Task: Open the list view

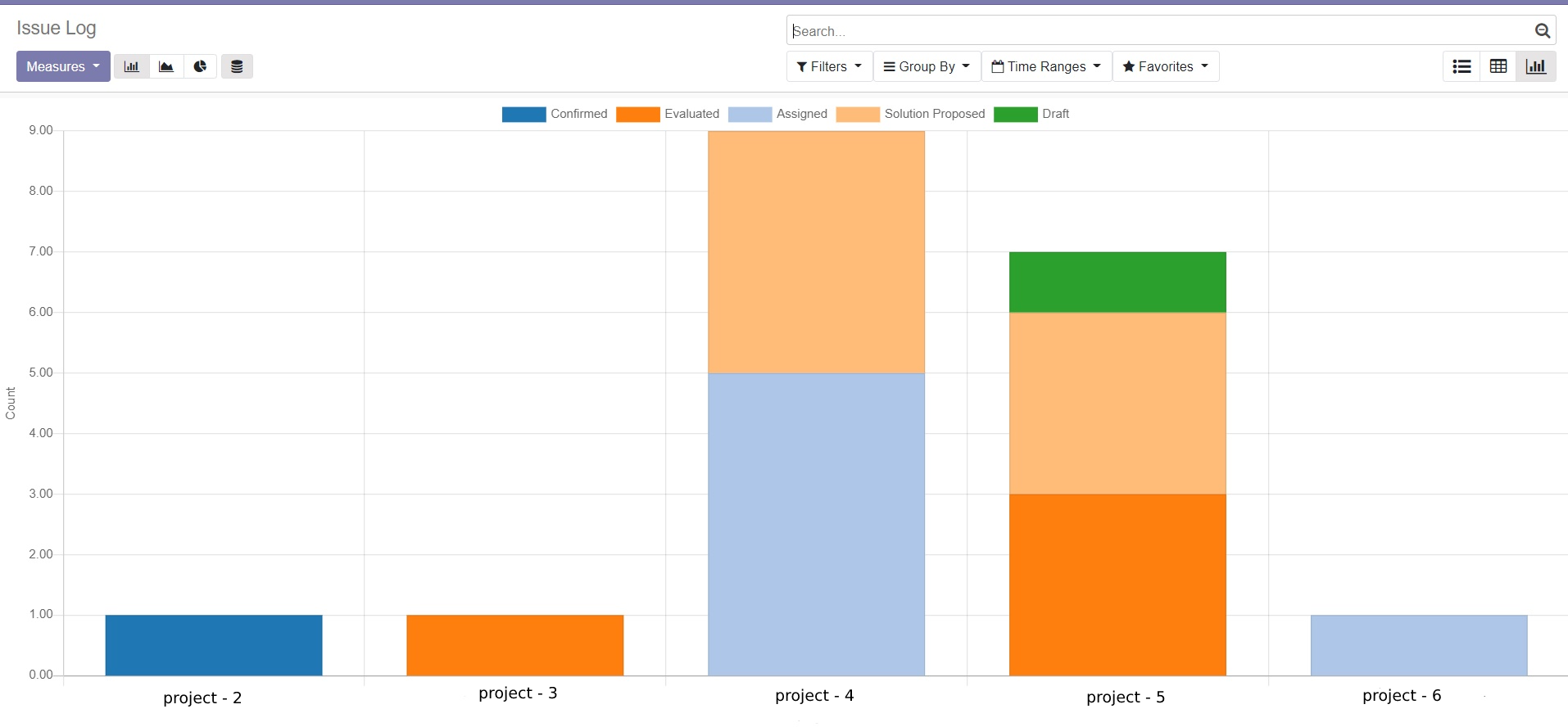Action: click(x=1462, y=66)
